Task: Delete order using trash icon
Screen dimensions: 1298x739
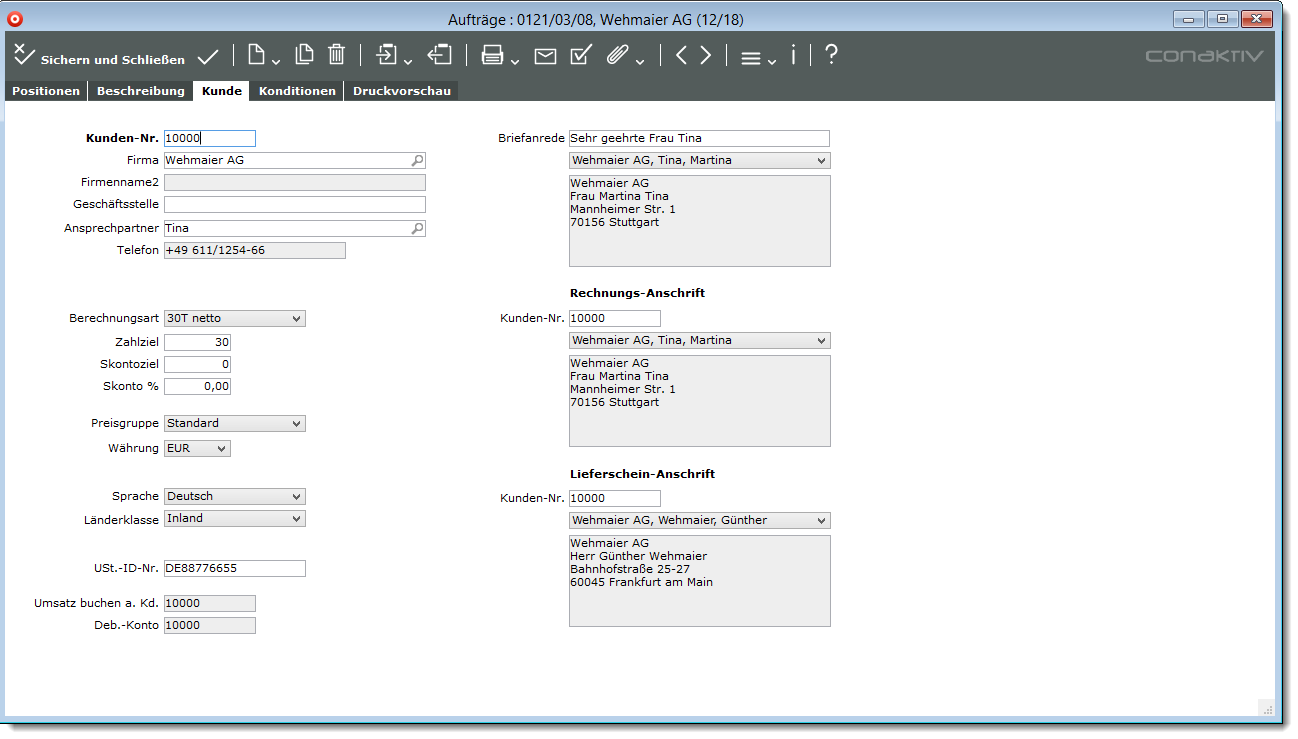Action: pos(337,56)
